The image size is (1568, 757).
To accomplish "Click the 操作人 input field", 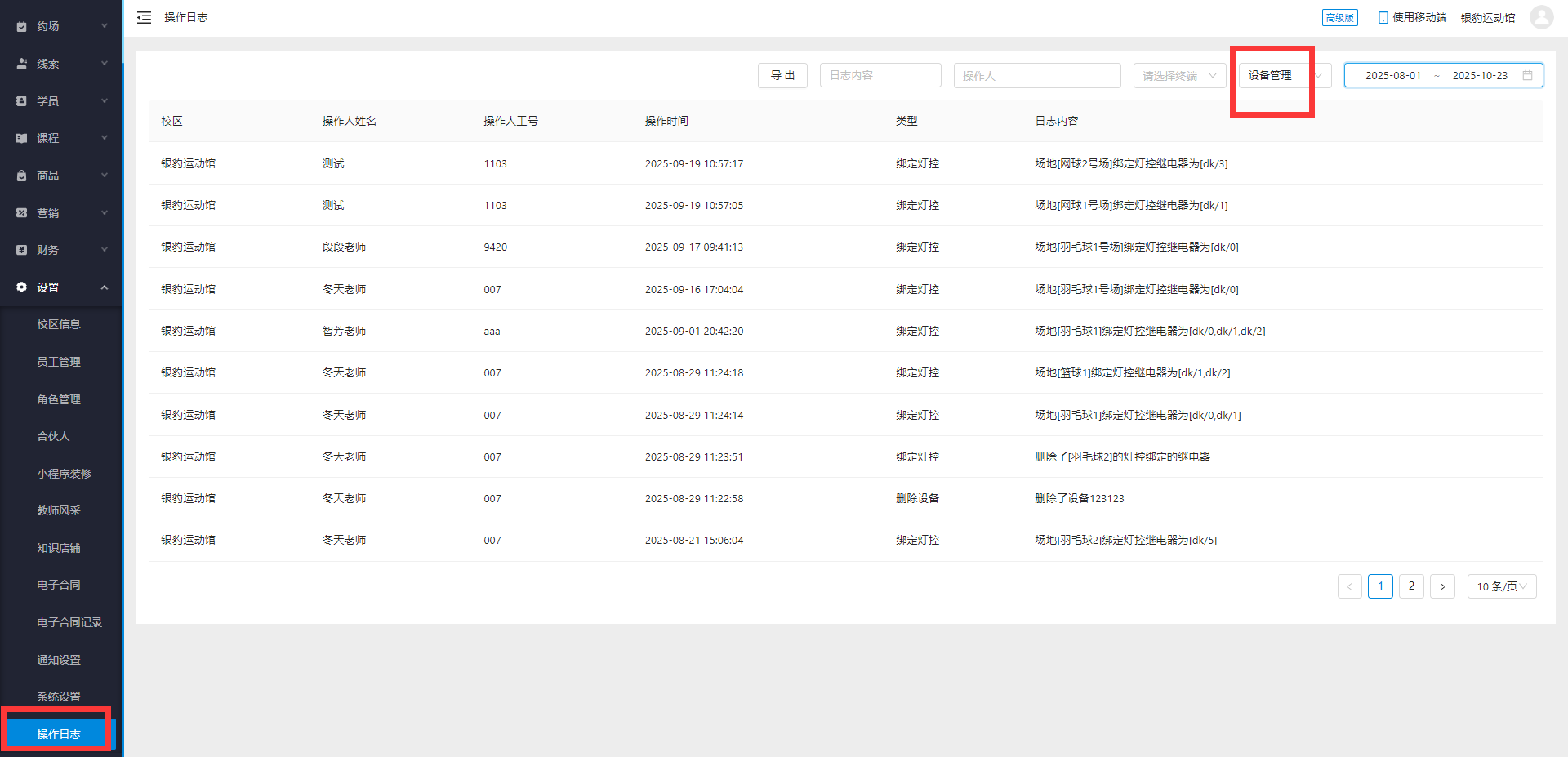I will click(x=1036, y=76).
